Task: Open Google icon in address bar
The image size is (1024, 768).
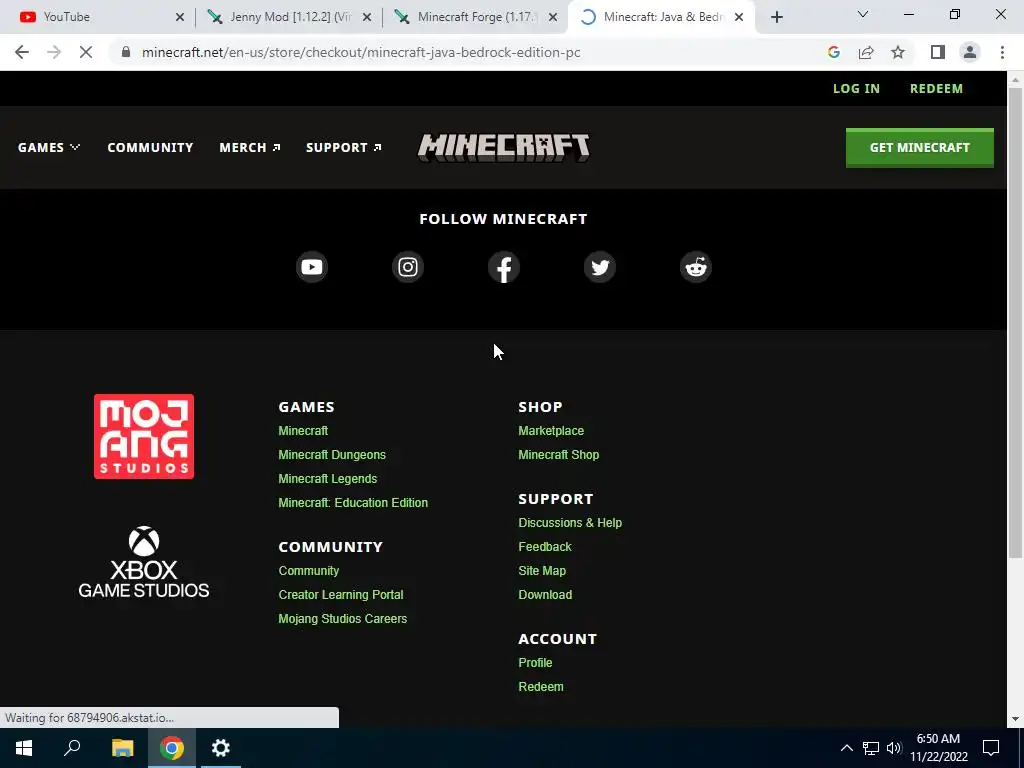Action: [x=834, y=52]
